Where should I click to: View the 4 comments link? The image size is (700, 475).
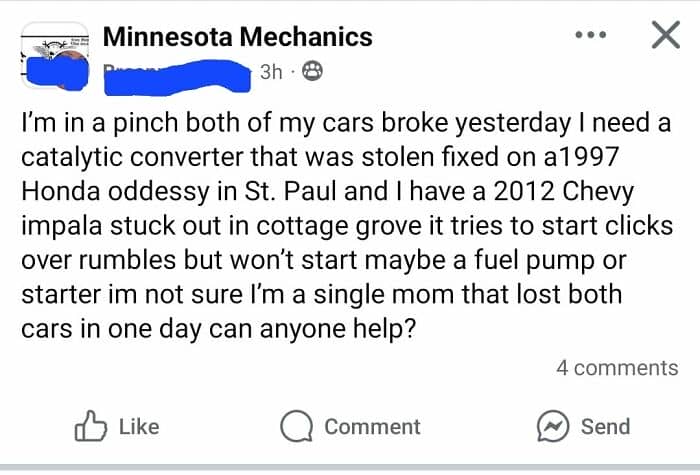(x=616, y=368)
